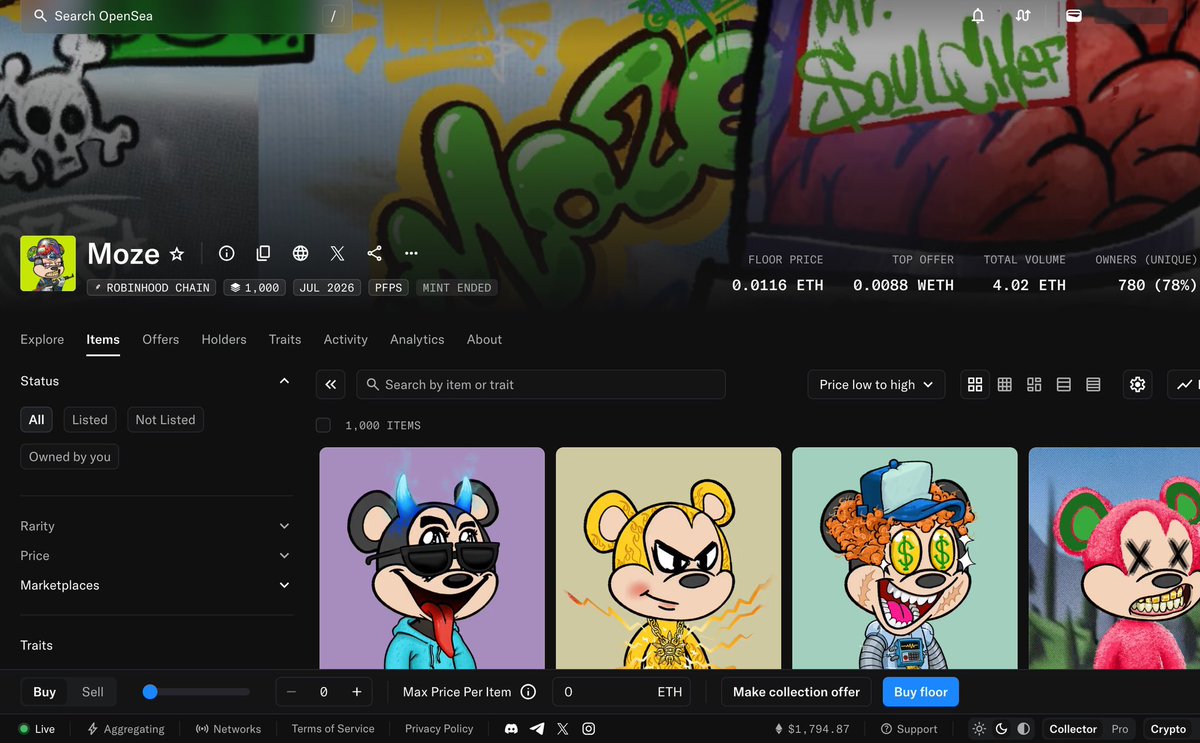Click the share icon beside Moze
This screenshot has width=1200, height=743.
(374, 254)
